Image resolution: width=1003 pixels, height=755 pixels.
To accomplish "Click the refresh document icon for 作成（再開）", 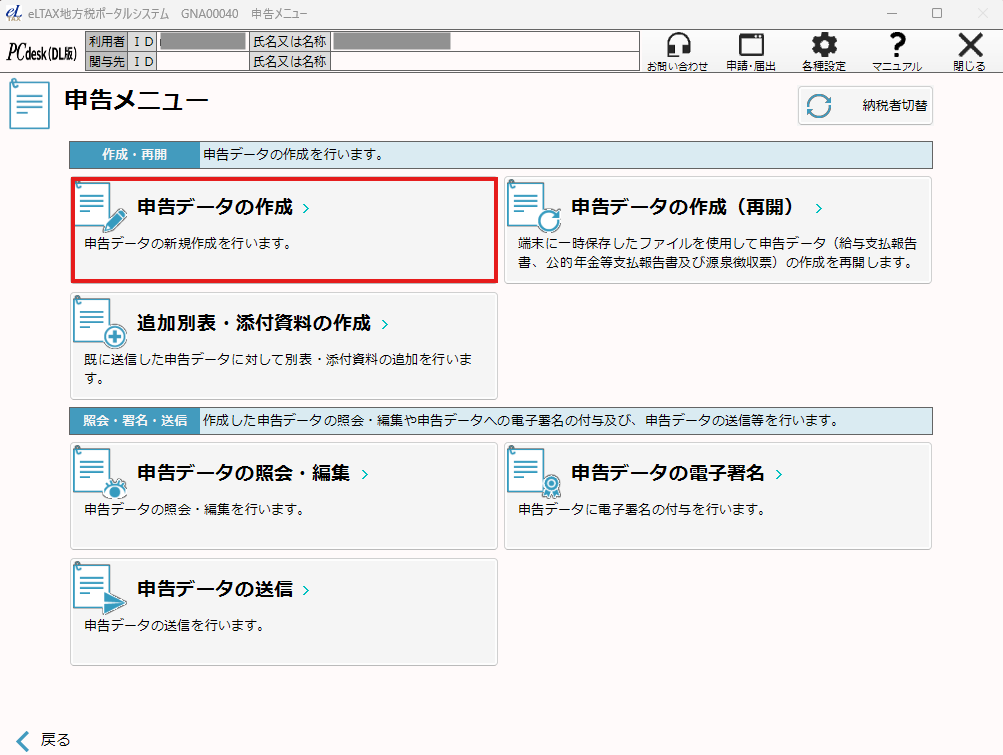I will click(535, 207).
